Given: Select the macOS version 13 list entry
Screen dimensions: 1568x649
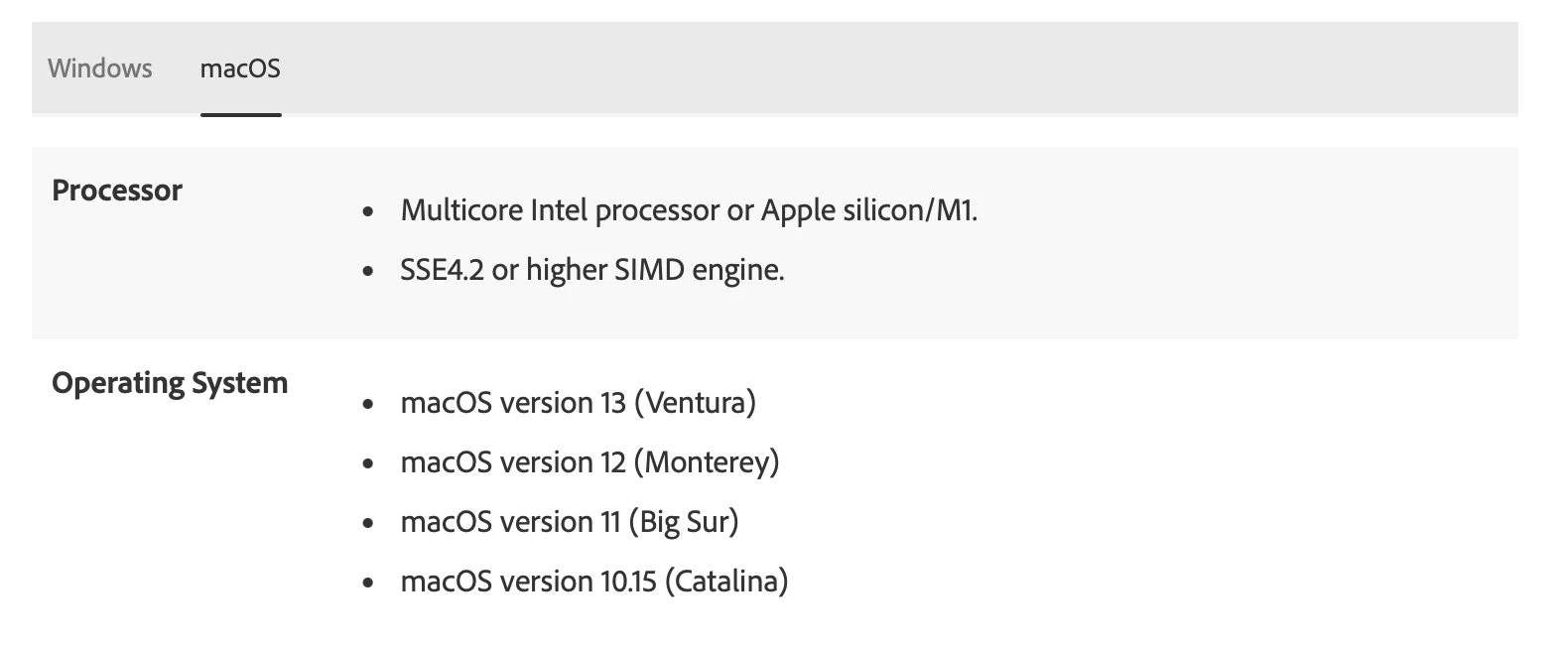Looking at the screenshot, I should click(579, 403).
